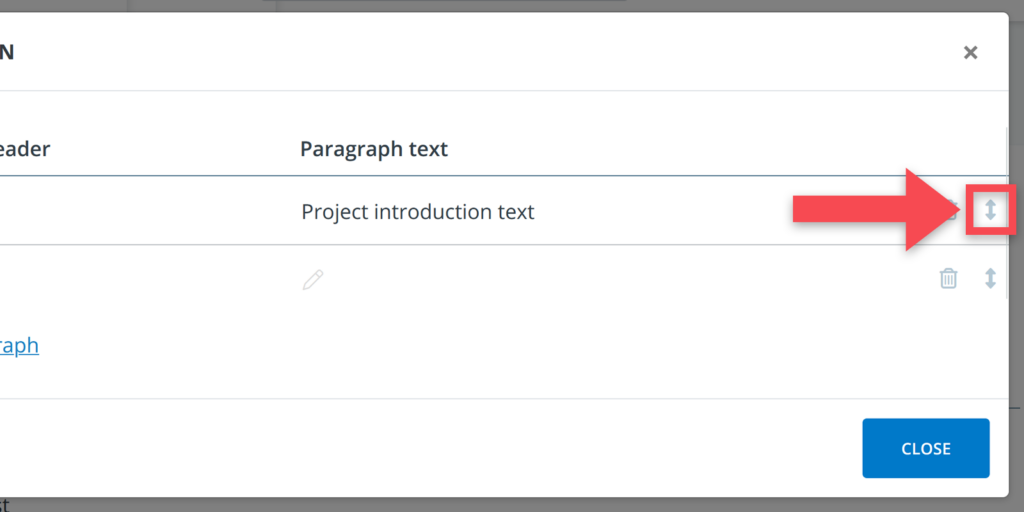Select the Project introduction text cell

pos(418,212)
